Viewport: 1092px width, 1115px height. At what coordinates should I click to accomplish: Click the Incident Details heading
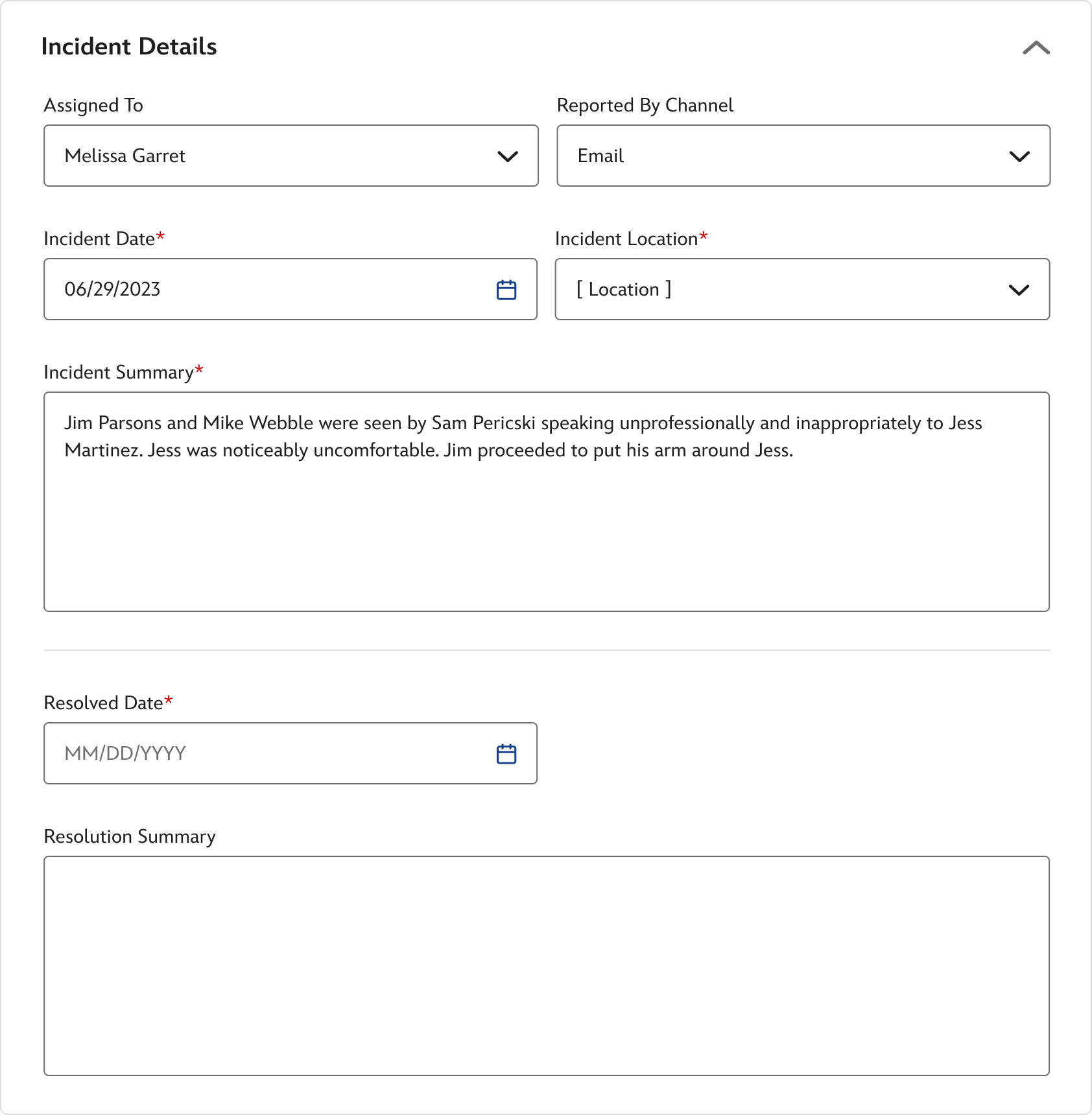[x=129, y=47]
